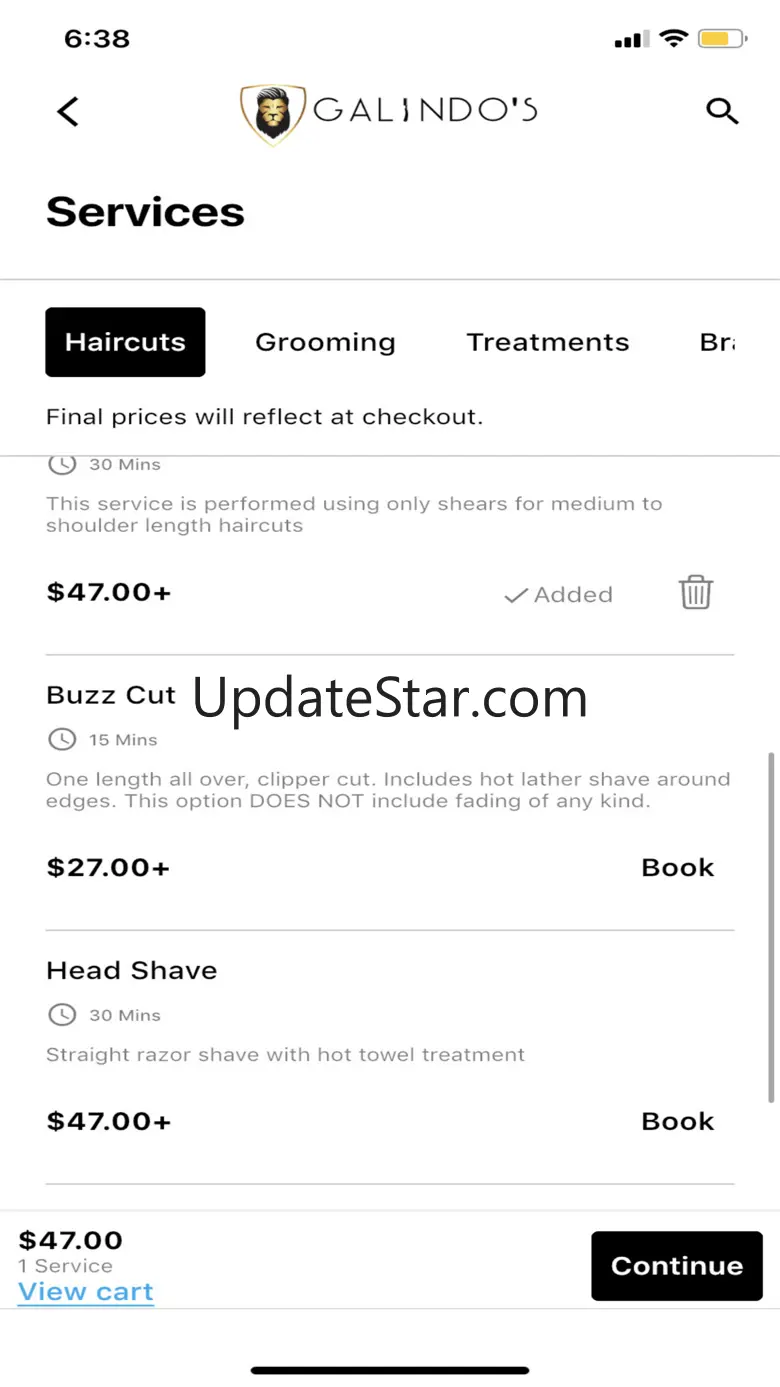
Task: Open the Treatments tab
Action: coord(548,342)
